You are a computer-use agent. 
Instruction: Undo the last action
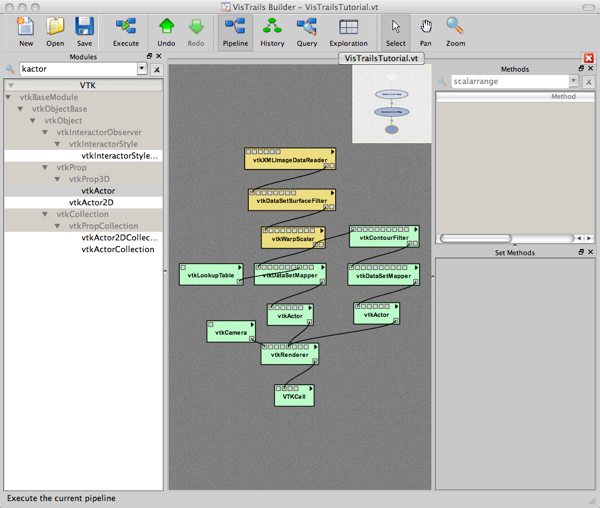166,32
